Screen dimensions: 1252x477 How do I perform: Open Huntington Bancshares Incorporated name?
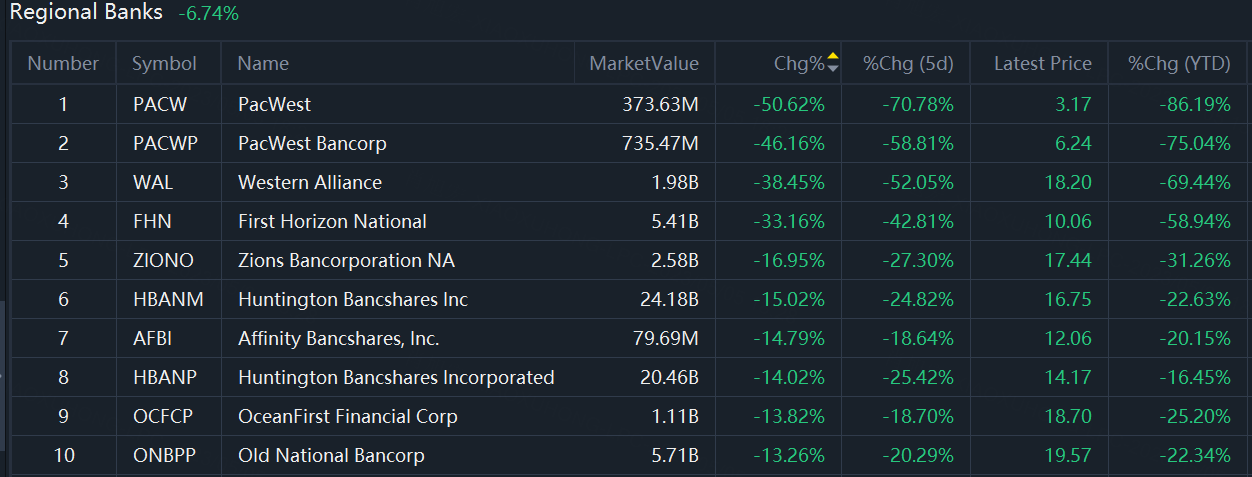[x=396, y=377]
